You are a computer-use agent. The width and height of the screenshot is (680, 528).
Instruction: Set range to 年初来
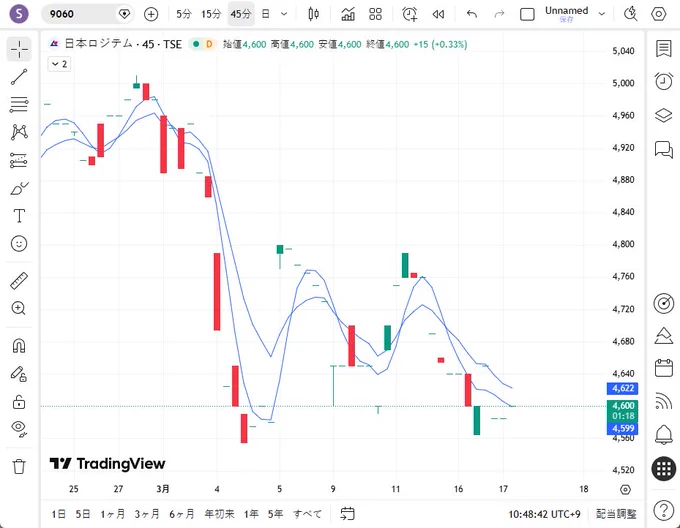click(x=219, y=514)
